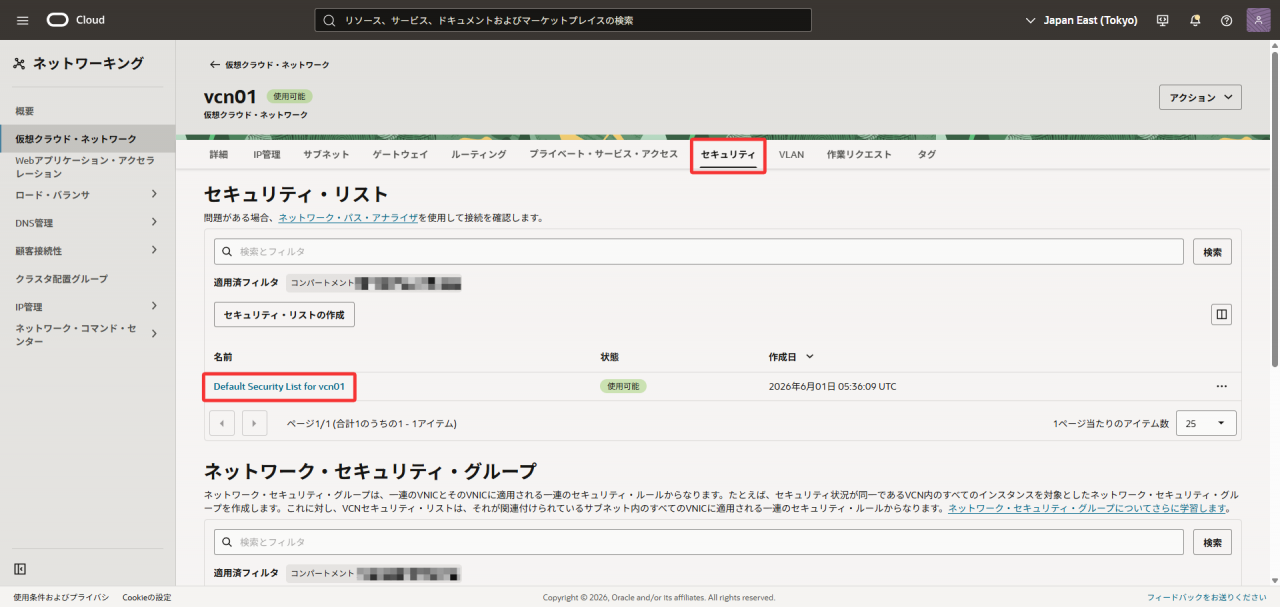Switch to the サブネット tab
Screen dimensions: 1280x607
(326, 155)
